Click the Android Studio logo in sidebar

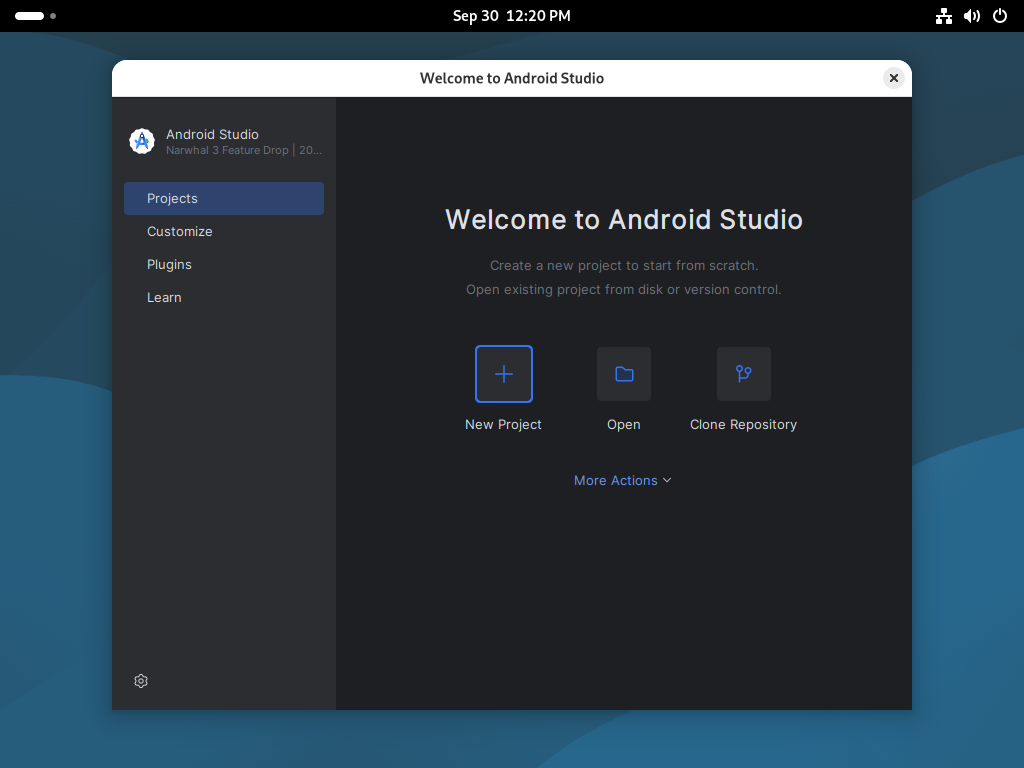(142, 141)
